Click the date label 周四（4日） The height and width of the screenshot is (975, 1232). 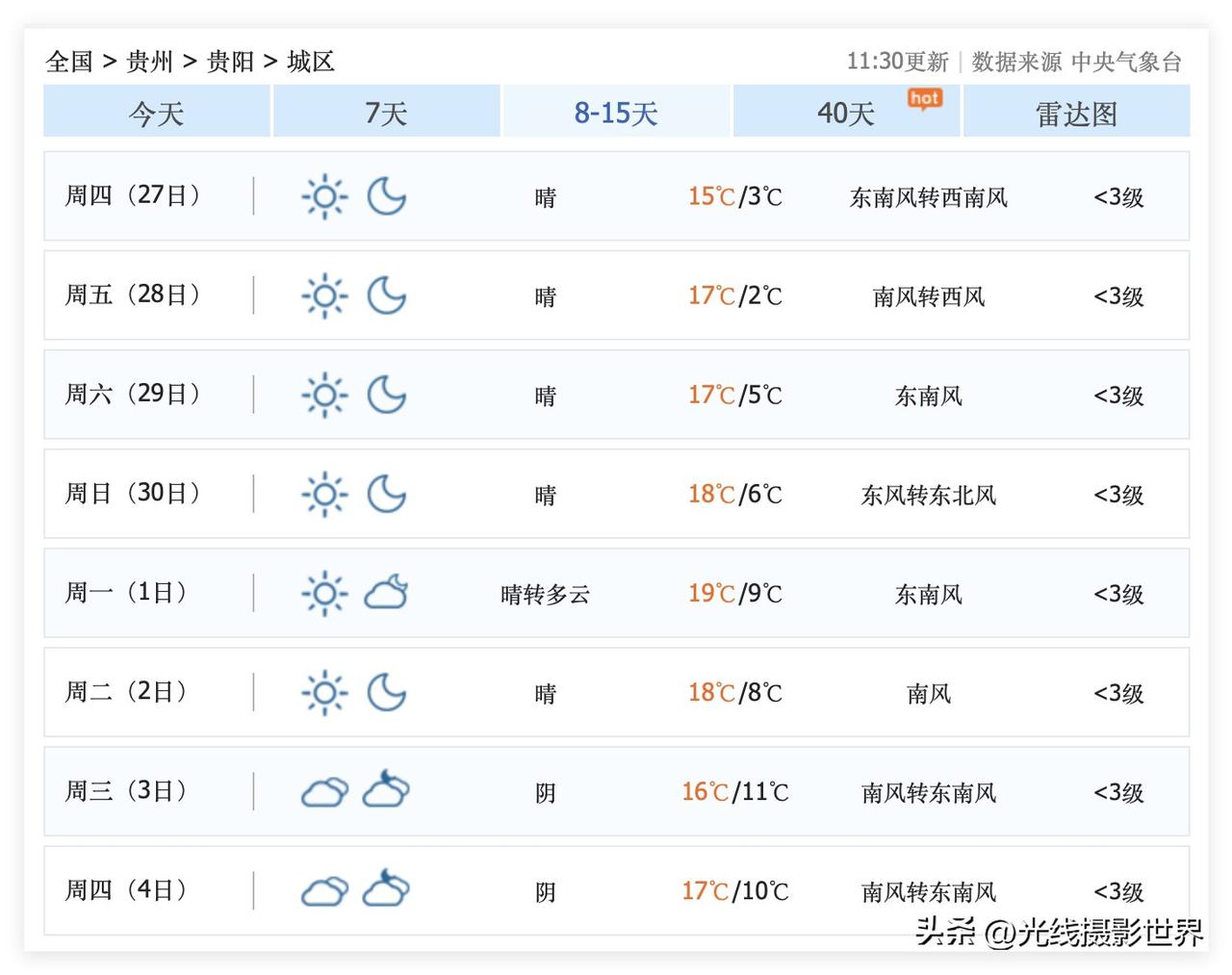click(125, 889)
